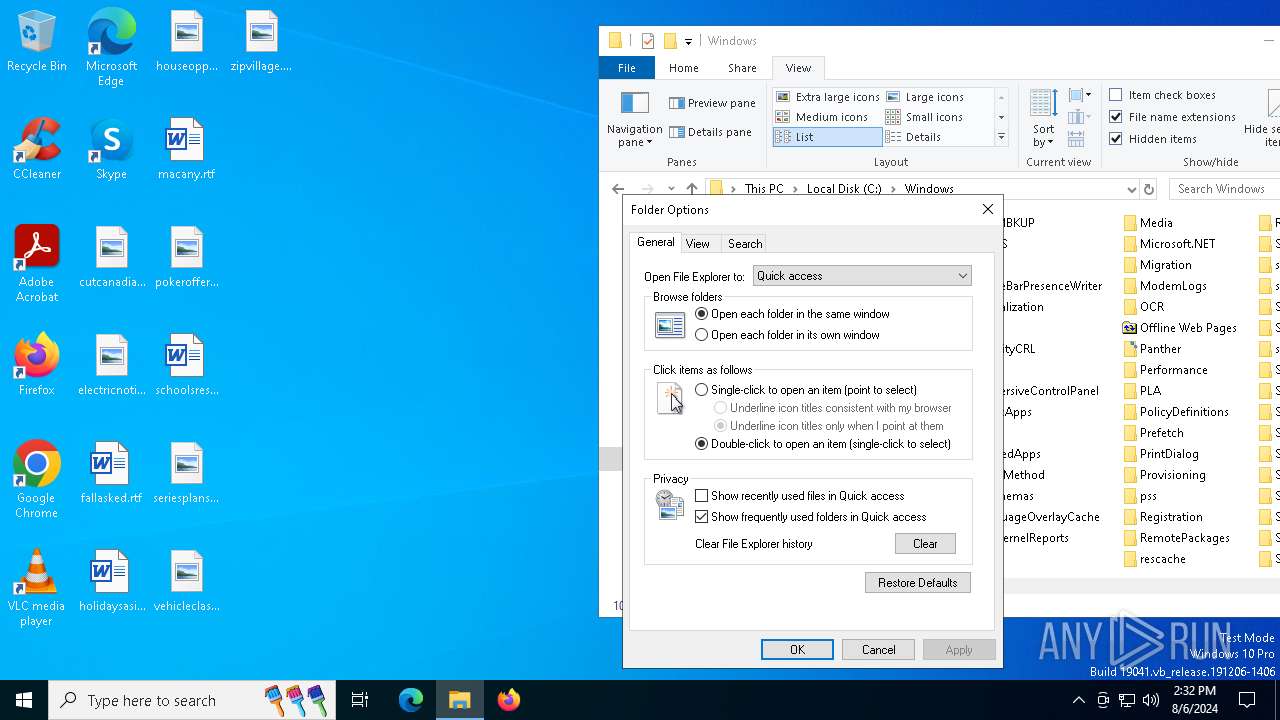
Task: Clear File Explorer history
Action: click(x=925, y=544)
